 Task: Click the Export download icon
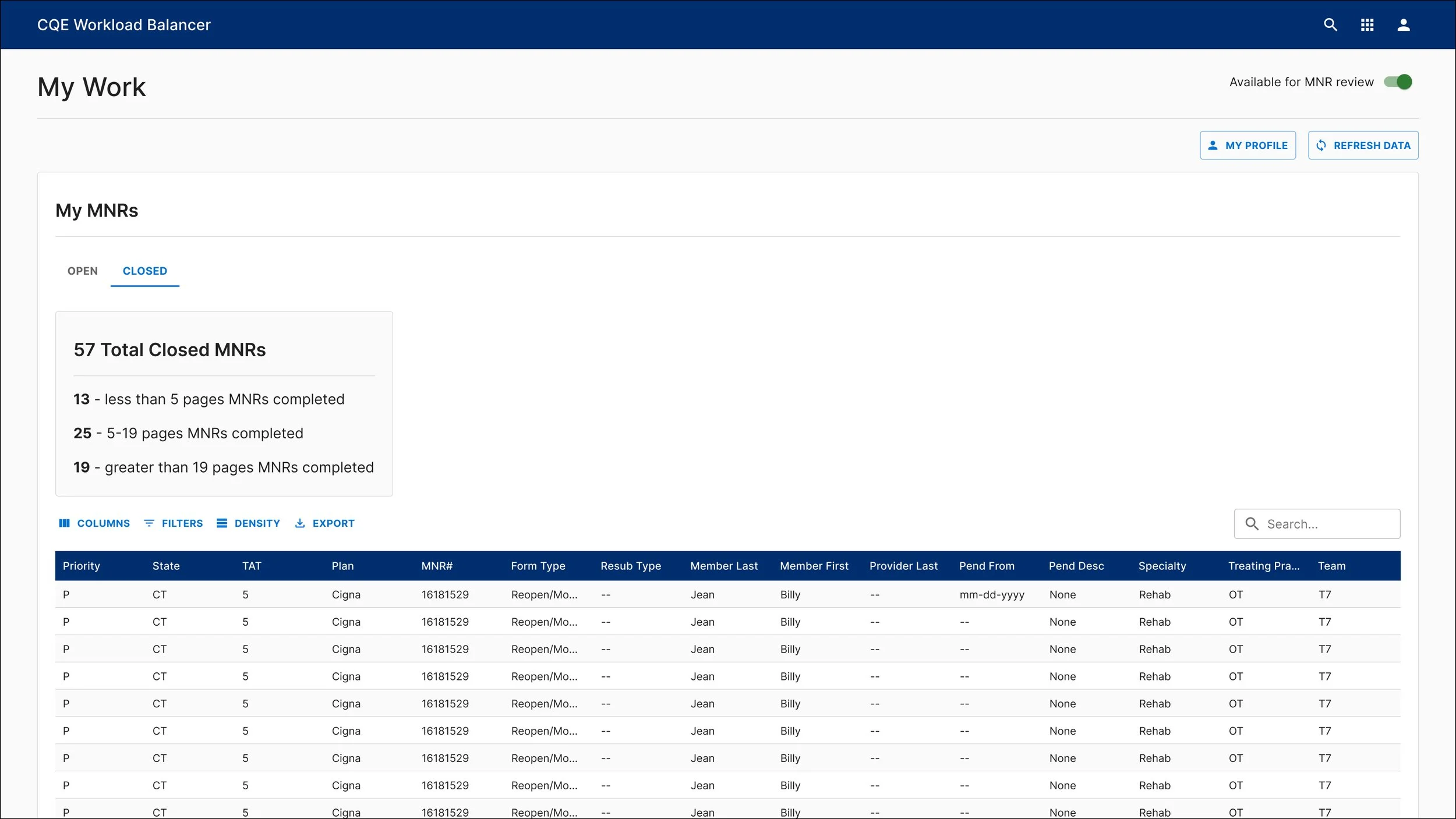coord(300,523)
